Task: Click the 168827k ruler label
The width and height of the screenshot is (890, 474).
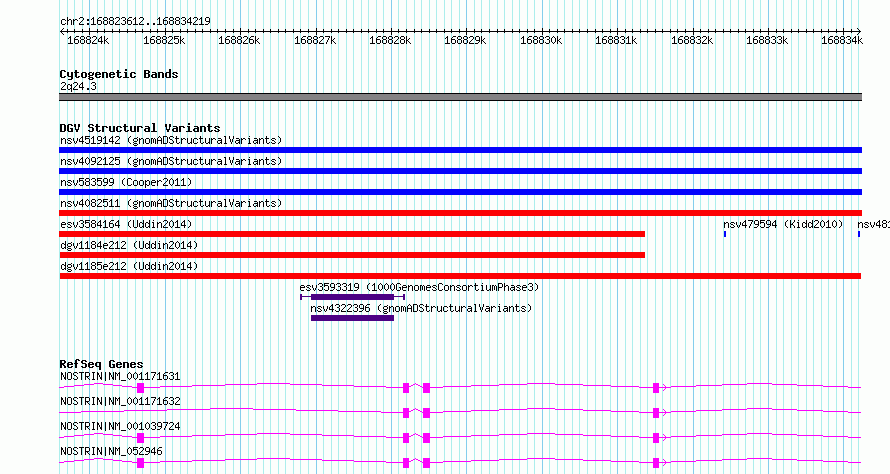Action: click(x=315, y=40)
